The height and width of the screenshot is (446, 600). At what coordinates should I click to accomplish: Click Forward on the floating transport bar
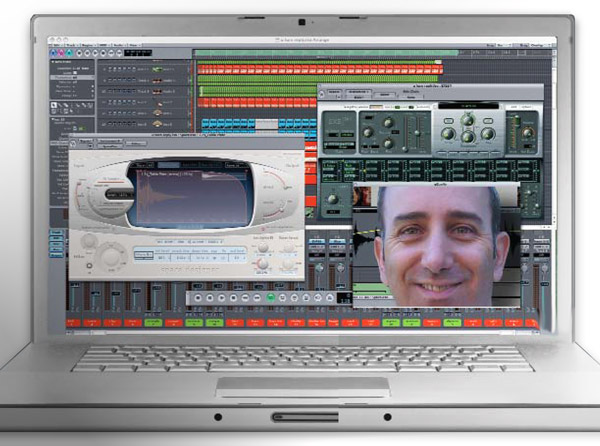[257, 298]
